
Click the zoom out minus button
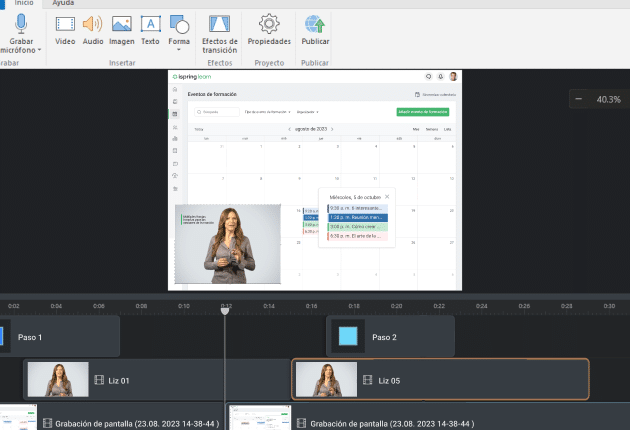tap(579, 99)
